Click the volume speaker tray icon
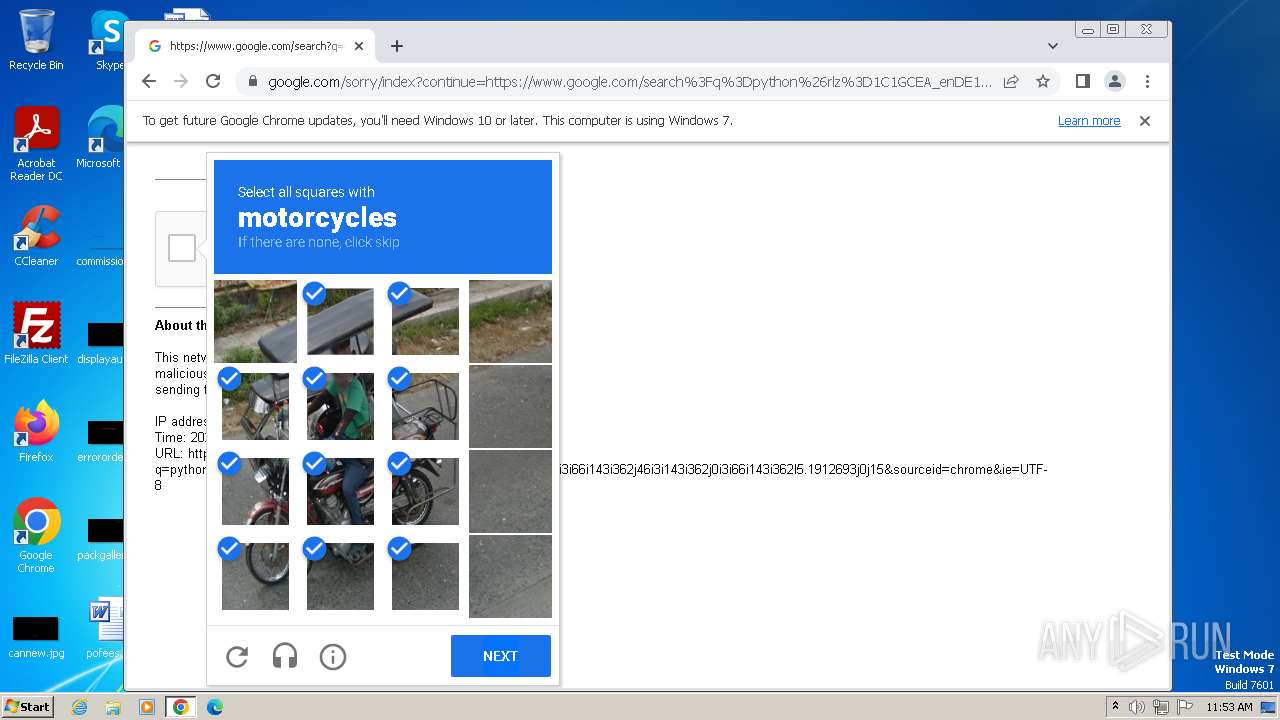The height and width of the screenshot is (720, 1280). (1137, 707)
